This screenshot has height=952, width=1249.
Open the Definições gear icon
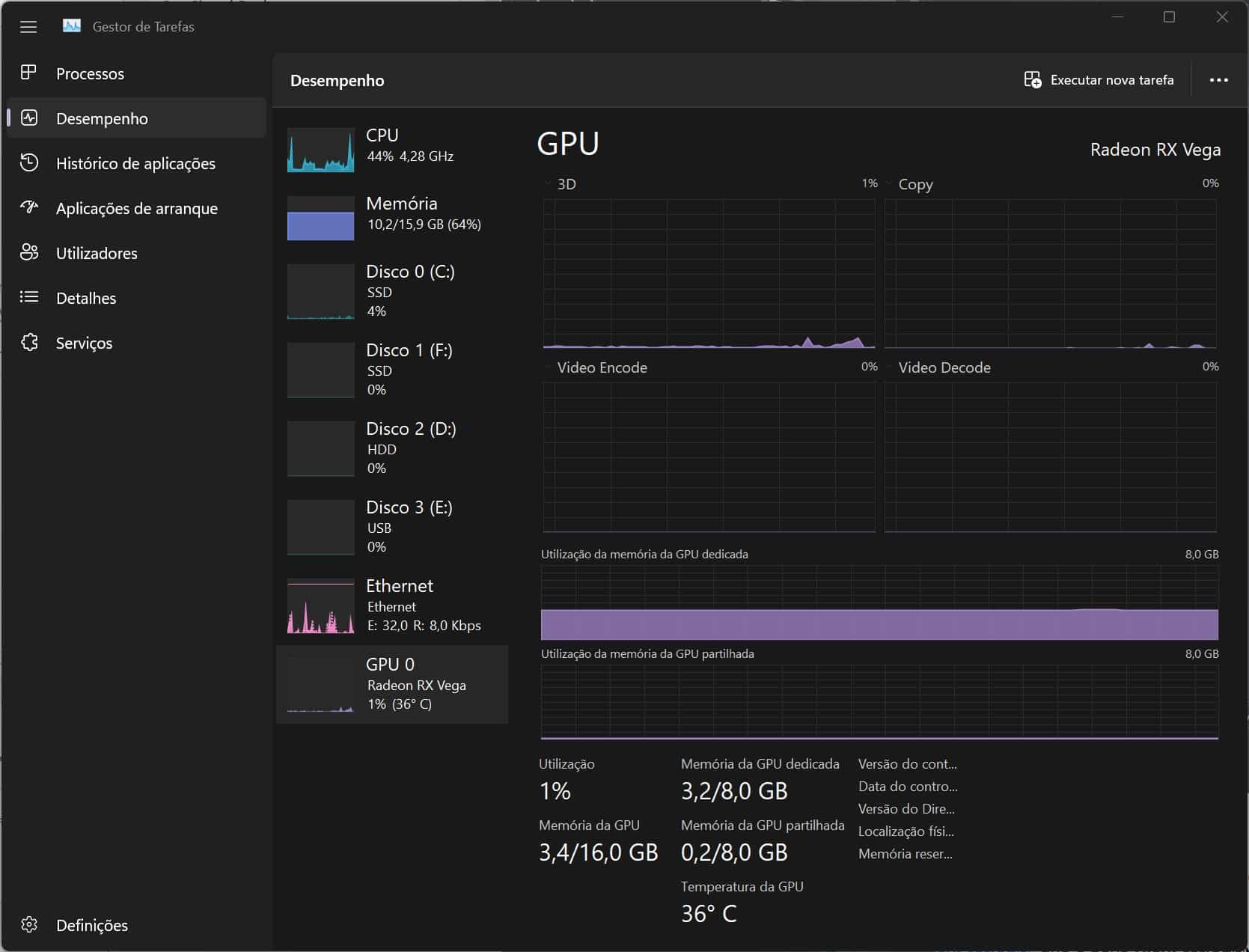tap(29, 924)
